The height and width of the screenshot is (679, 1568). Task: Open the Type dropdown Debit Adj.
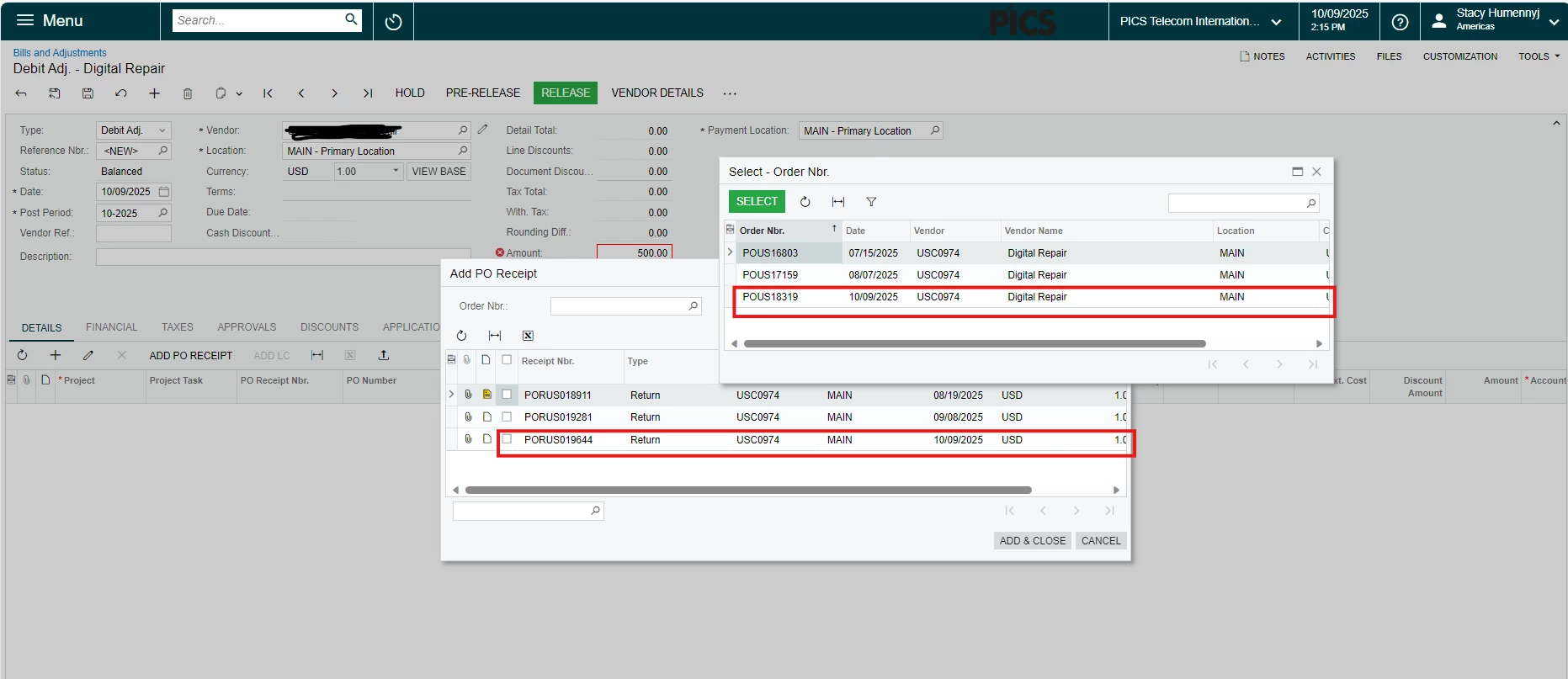coord(162,130)
